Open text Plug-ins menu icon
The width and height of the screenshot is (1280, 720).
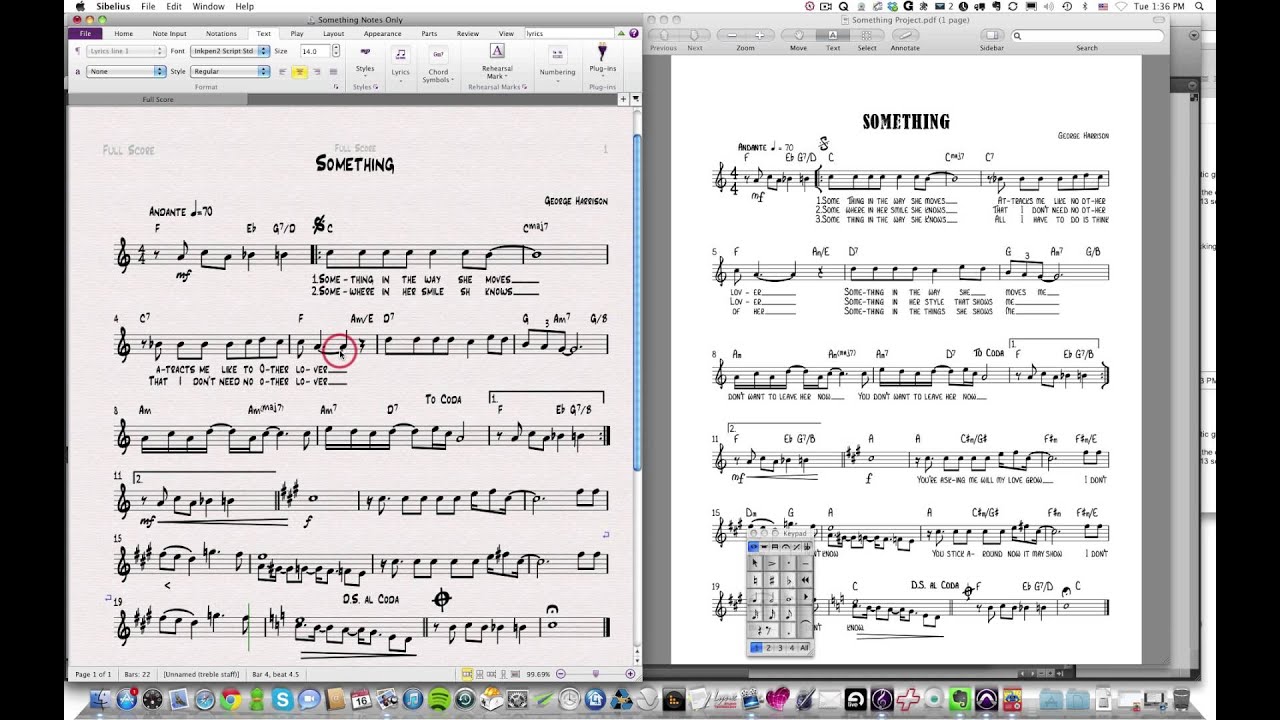click(x=602, y=52)
